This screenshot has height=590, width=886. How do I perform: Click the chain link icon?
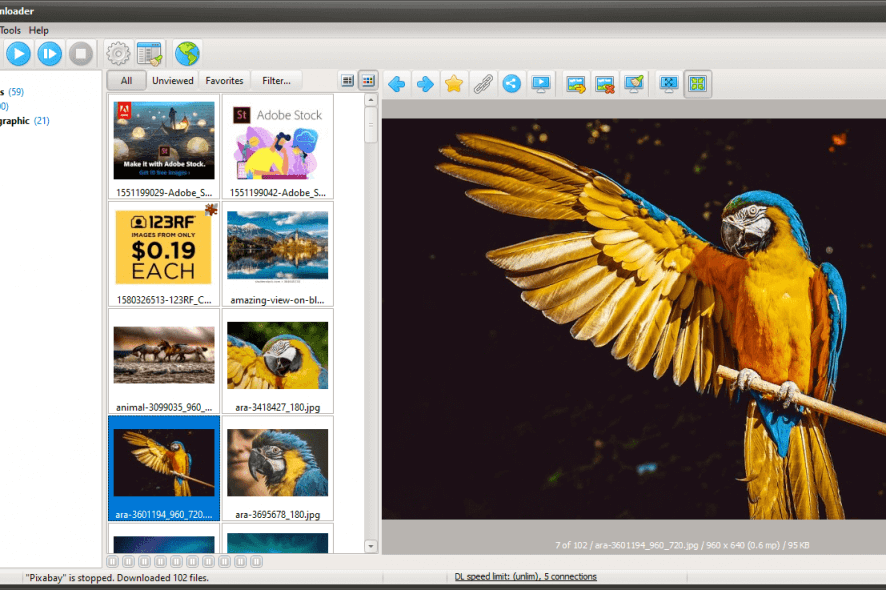click(483, 84)
